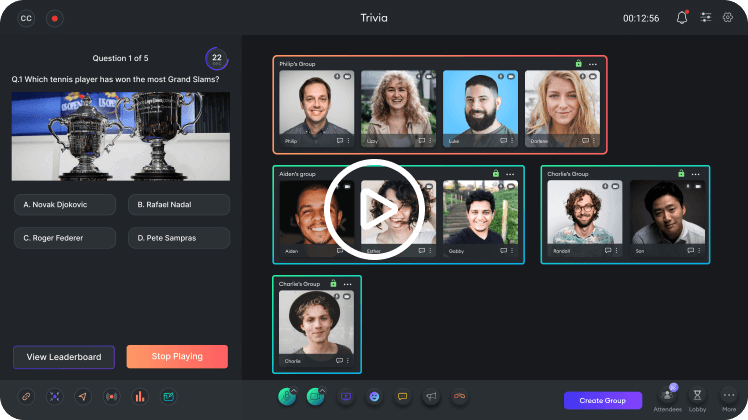
Task: Click the trophy question image
Action: (x=121, y=136)
